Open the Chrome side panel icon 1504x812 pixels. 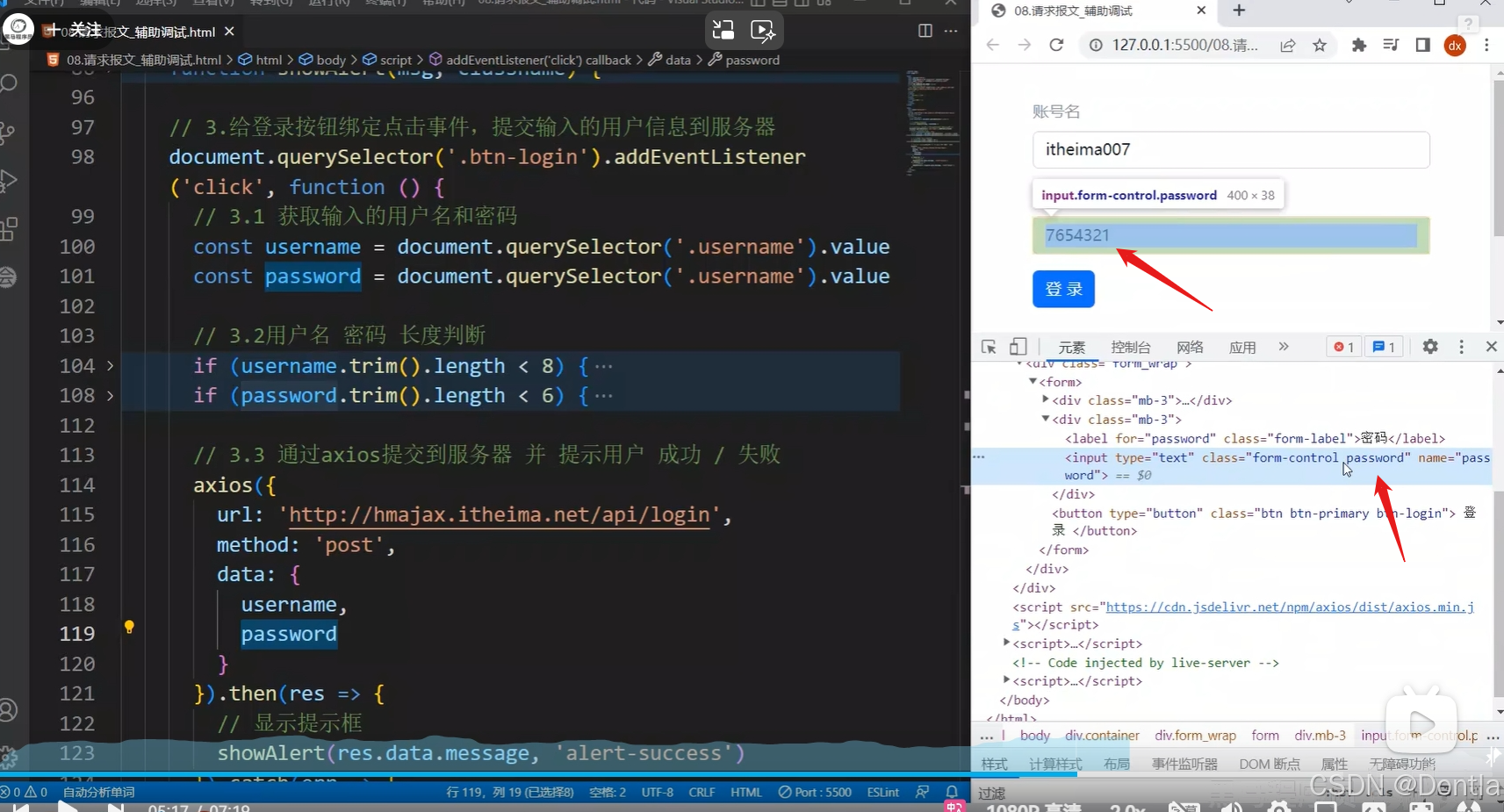point(1422,45)
